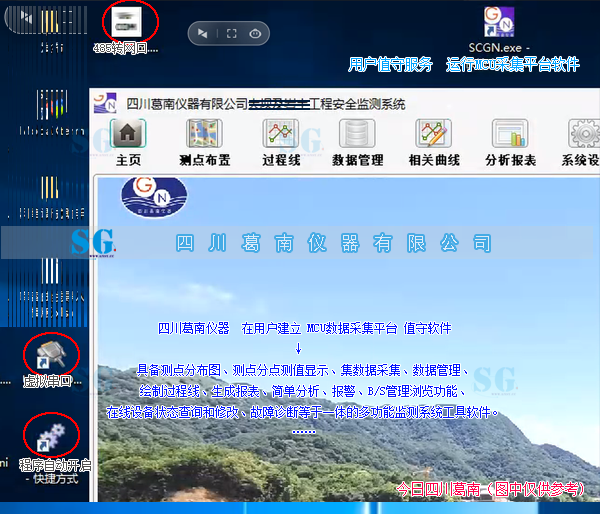Viewport: 600px width, 514px height.
Task: Select the SCGN.exe desktop shortcut
Action: pyautogui.click(x=499, y=22)
